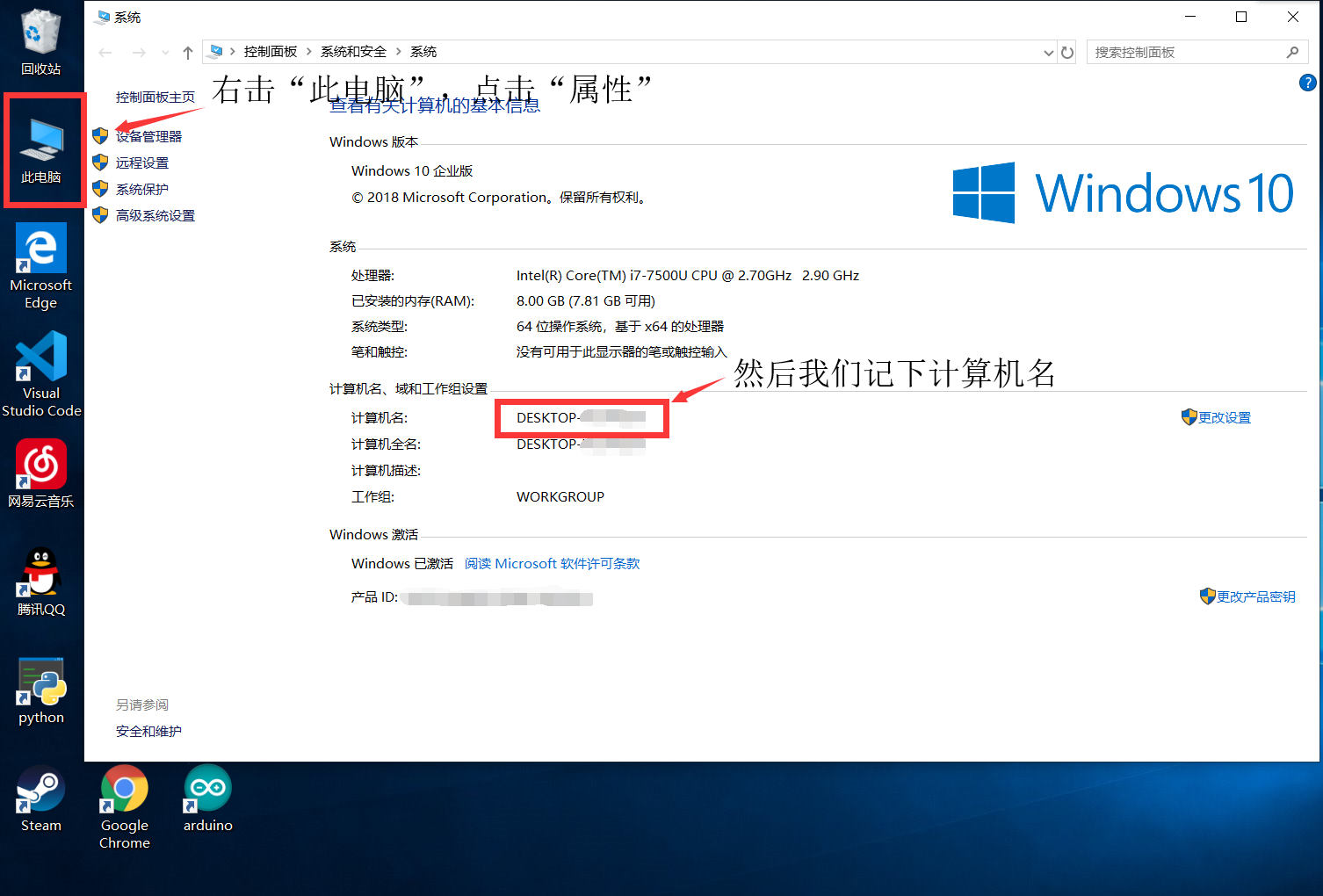The height and width of the screenshot is (896, 1323).
Task: Open 控制面板主页 link
Action: [x=155, y=97]
